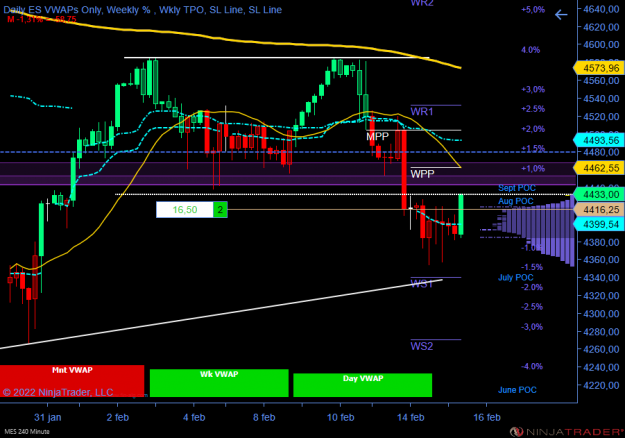
Task: Select the 4416,25 tan price tag
Action: [599, 210]
